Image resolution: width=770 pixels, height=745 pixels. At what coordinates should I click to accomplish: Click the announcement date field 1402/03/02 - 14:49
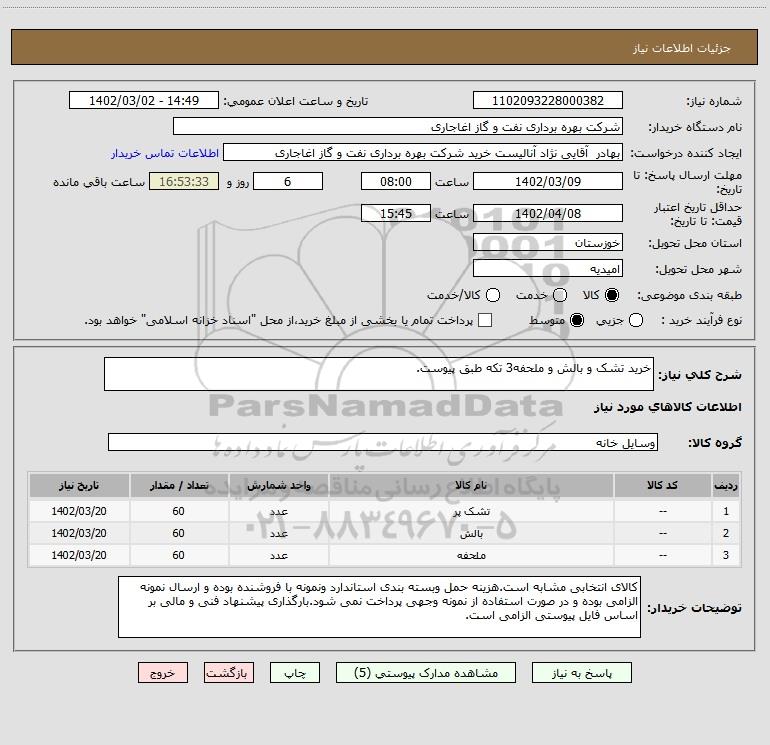144,101
